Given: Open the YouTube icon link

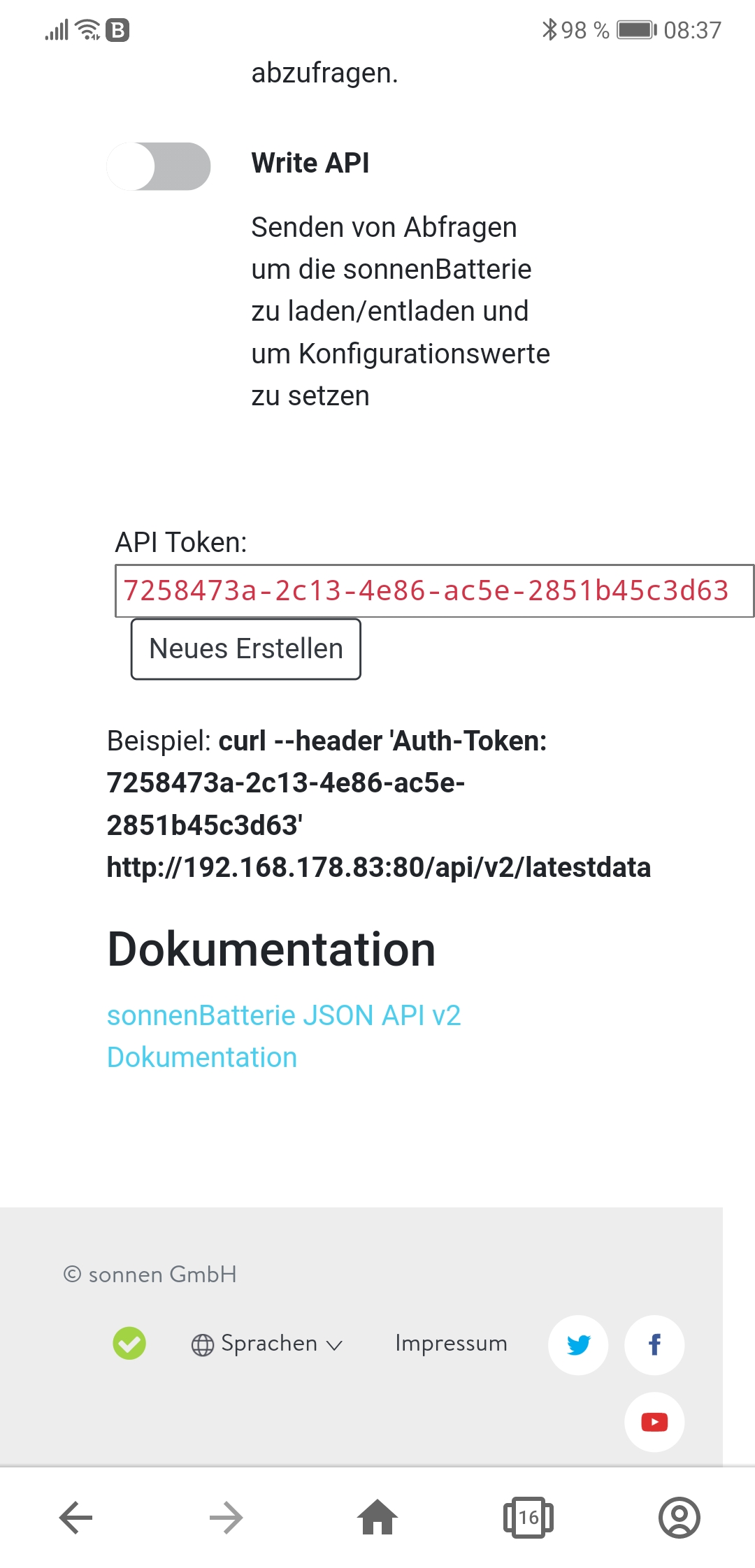Looking at the screenshot, I should point(654,1422).
